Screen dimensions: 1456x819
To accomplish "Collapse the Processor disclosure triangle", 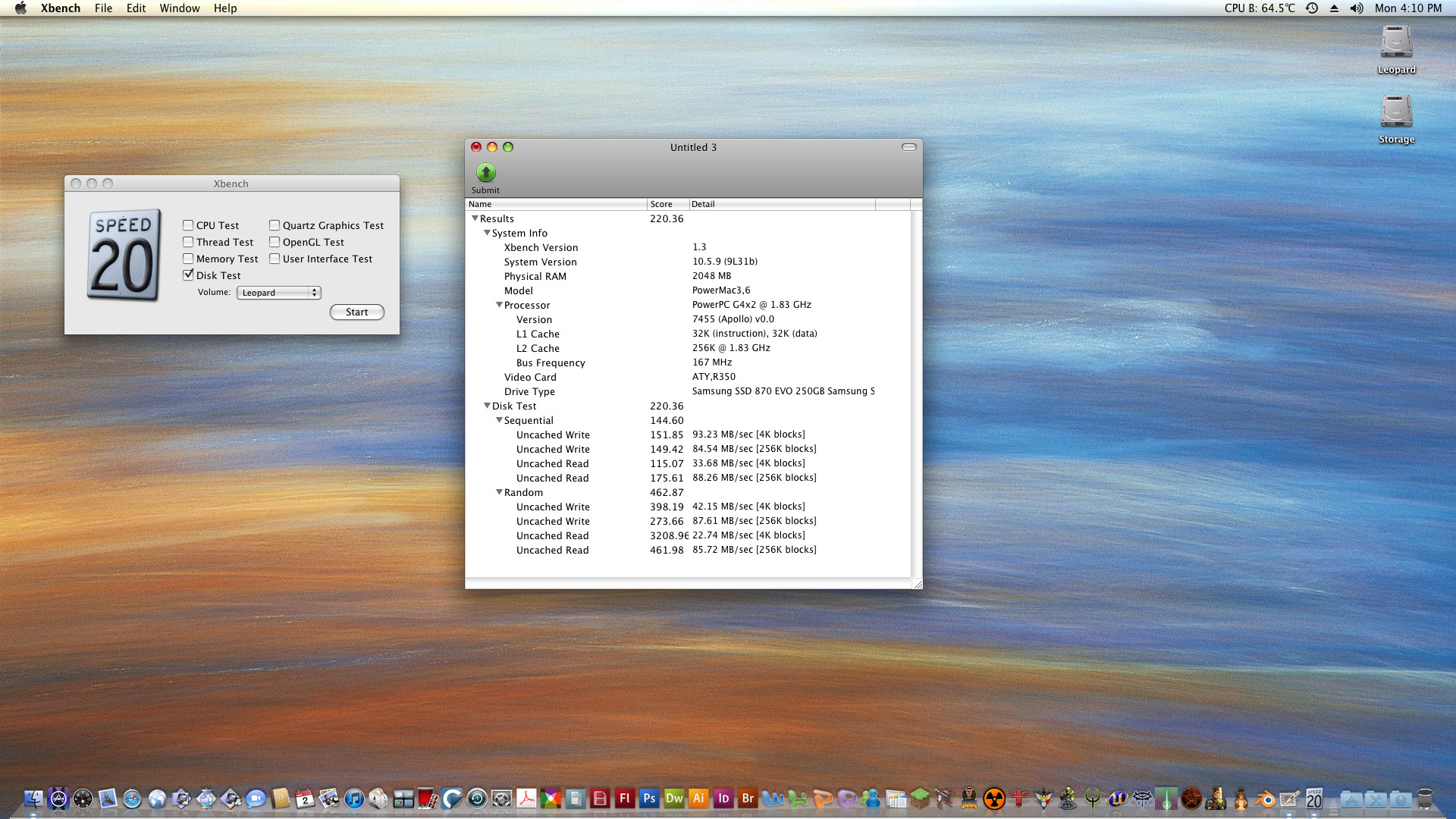I will coord(499,305).
